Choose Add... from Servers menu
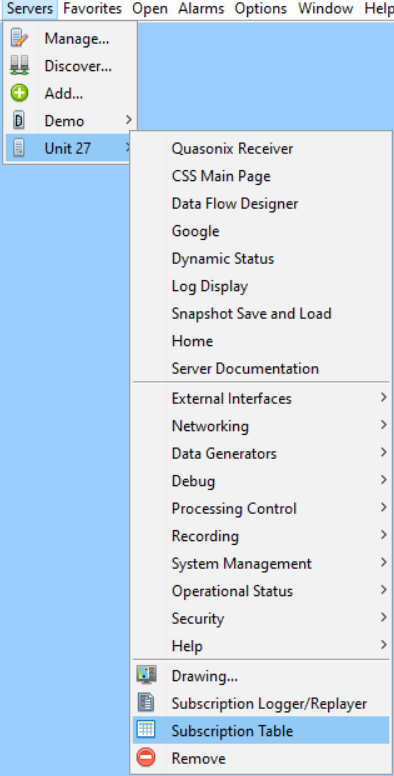This screenshot has width=394, height=776. click(70, 93)
